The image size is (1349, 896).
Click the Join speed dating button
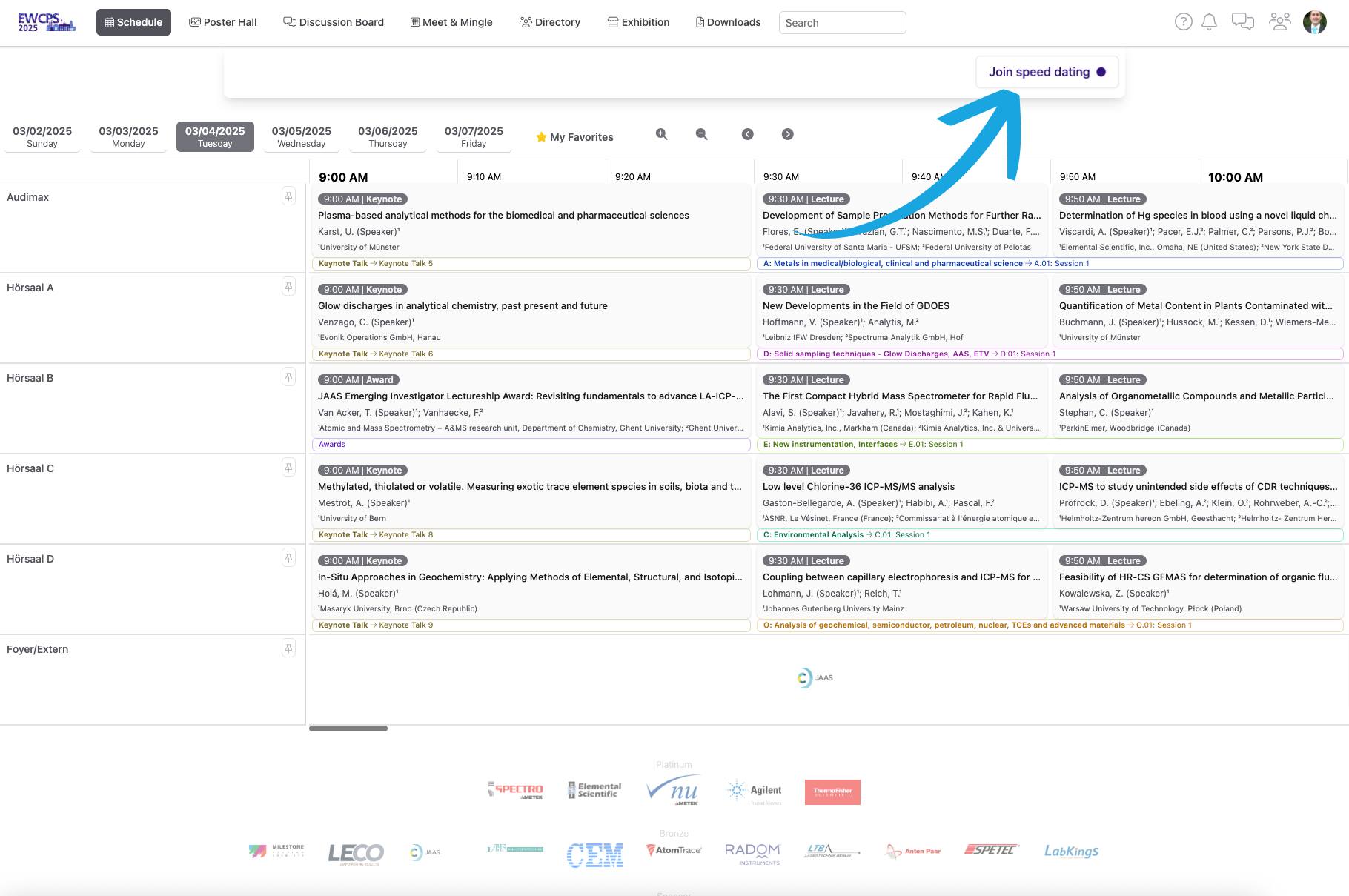pyautogui.click(x=1046, y=72)
